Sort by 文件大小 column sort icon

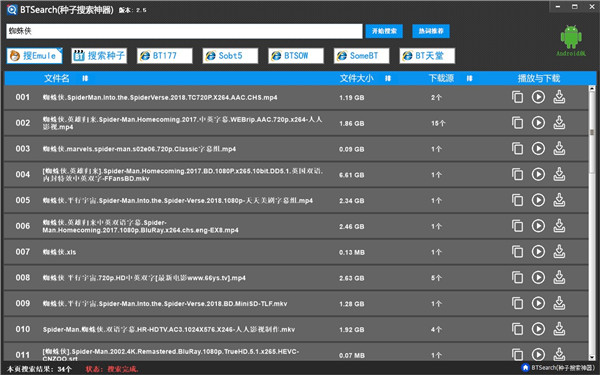pyautogui.click(x=388, y=78)
